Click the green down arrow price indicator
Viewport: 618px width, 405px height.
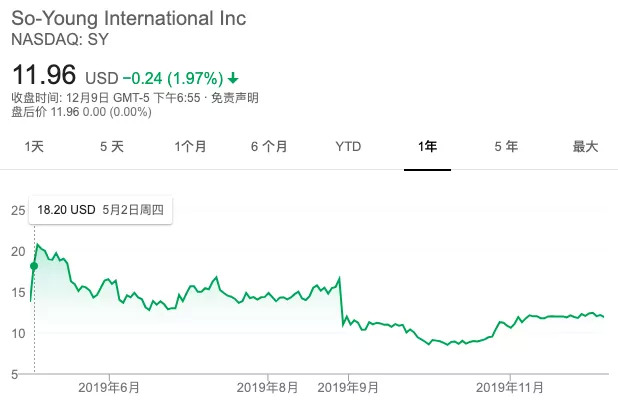coord(233,77)
